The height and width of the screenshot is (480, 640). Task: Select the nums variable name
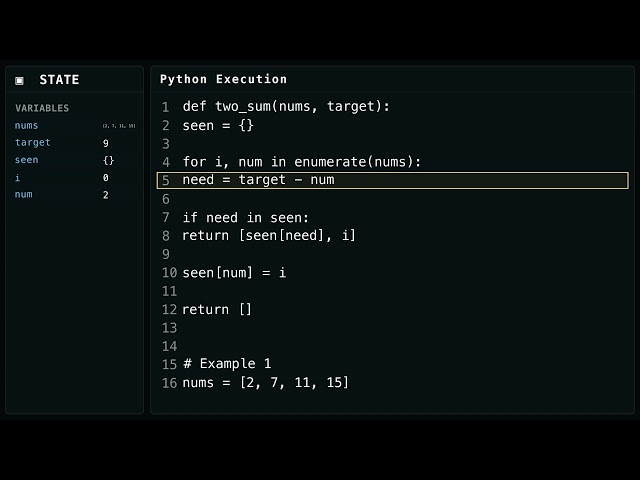[x=27, y=126]
